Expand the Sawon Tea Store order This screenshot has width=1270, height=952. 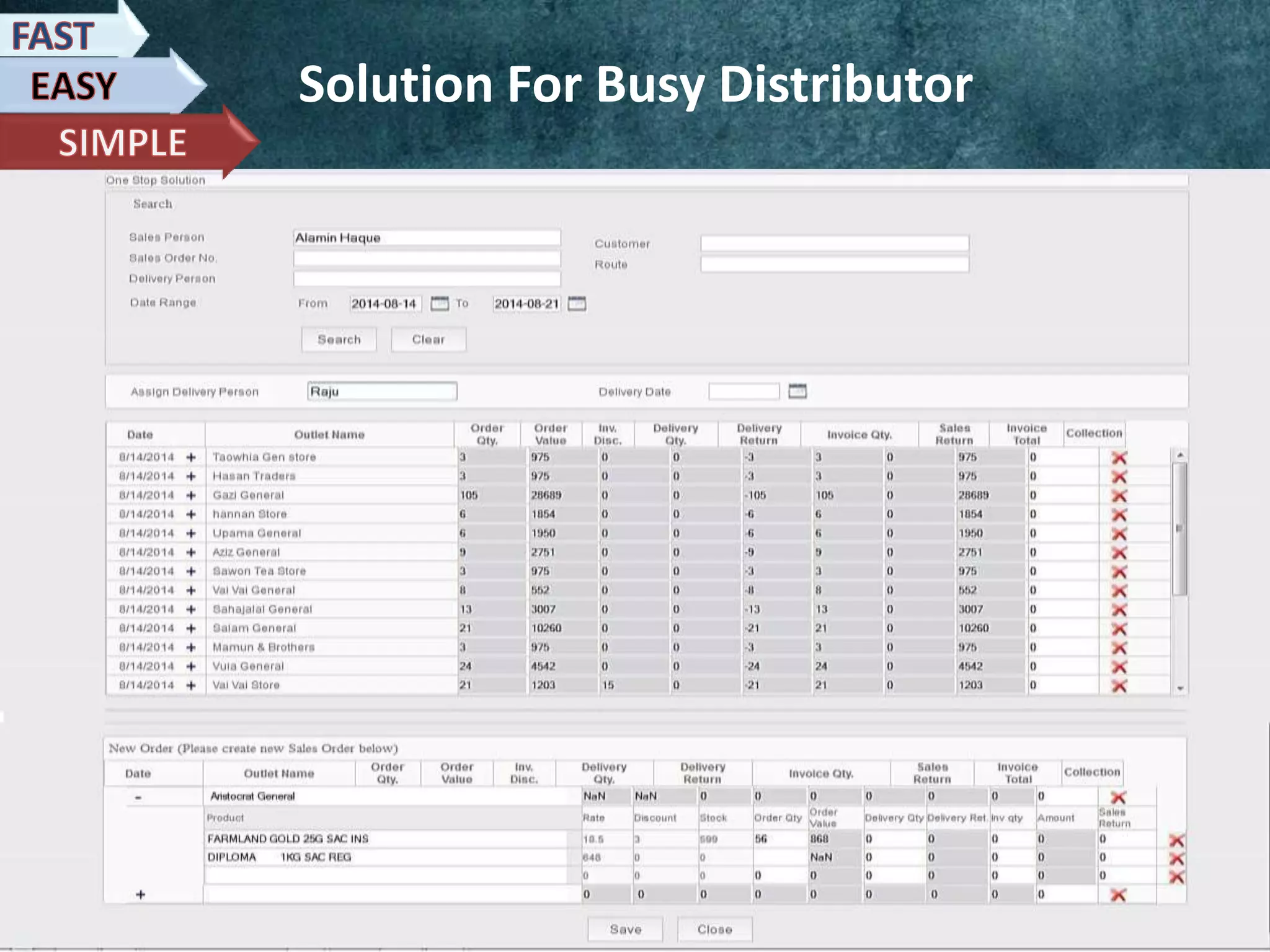coord(191,571)
